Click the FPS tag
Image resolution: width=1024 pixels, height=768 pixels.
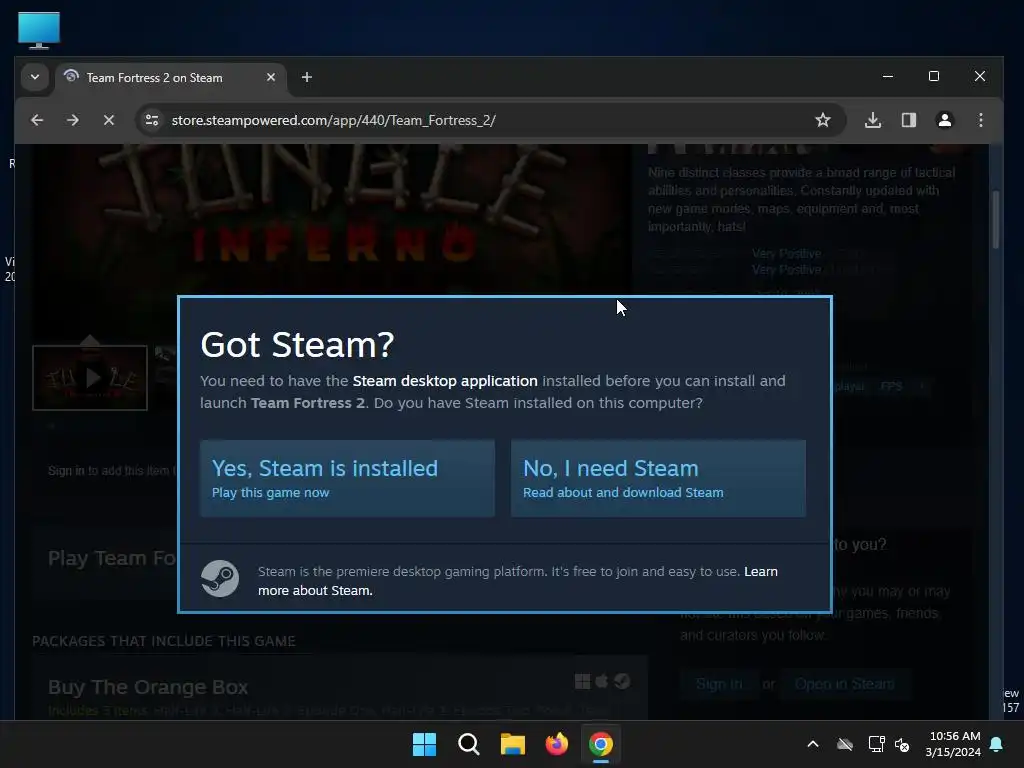(891, 386)
